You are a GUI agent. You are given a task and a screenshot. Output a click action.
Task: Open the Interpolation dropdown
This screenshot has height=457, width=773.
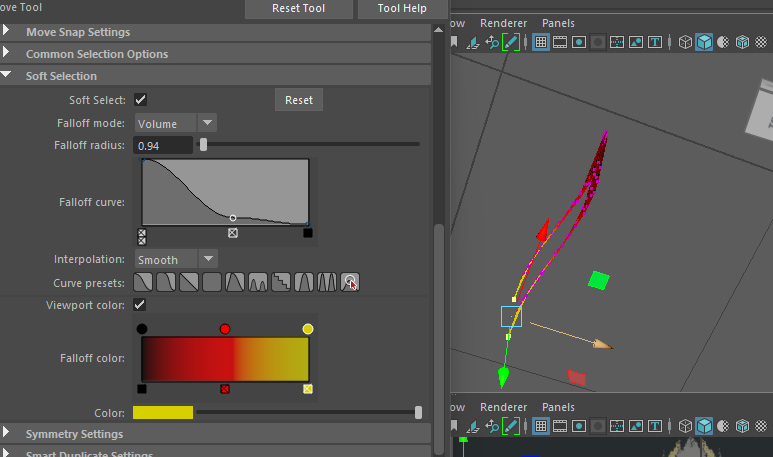click(x=176, y=259)
